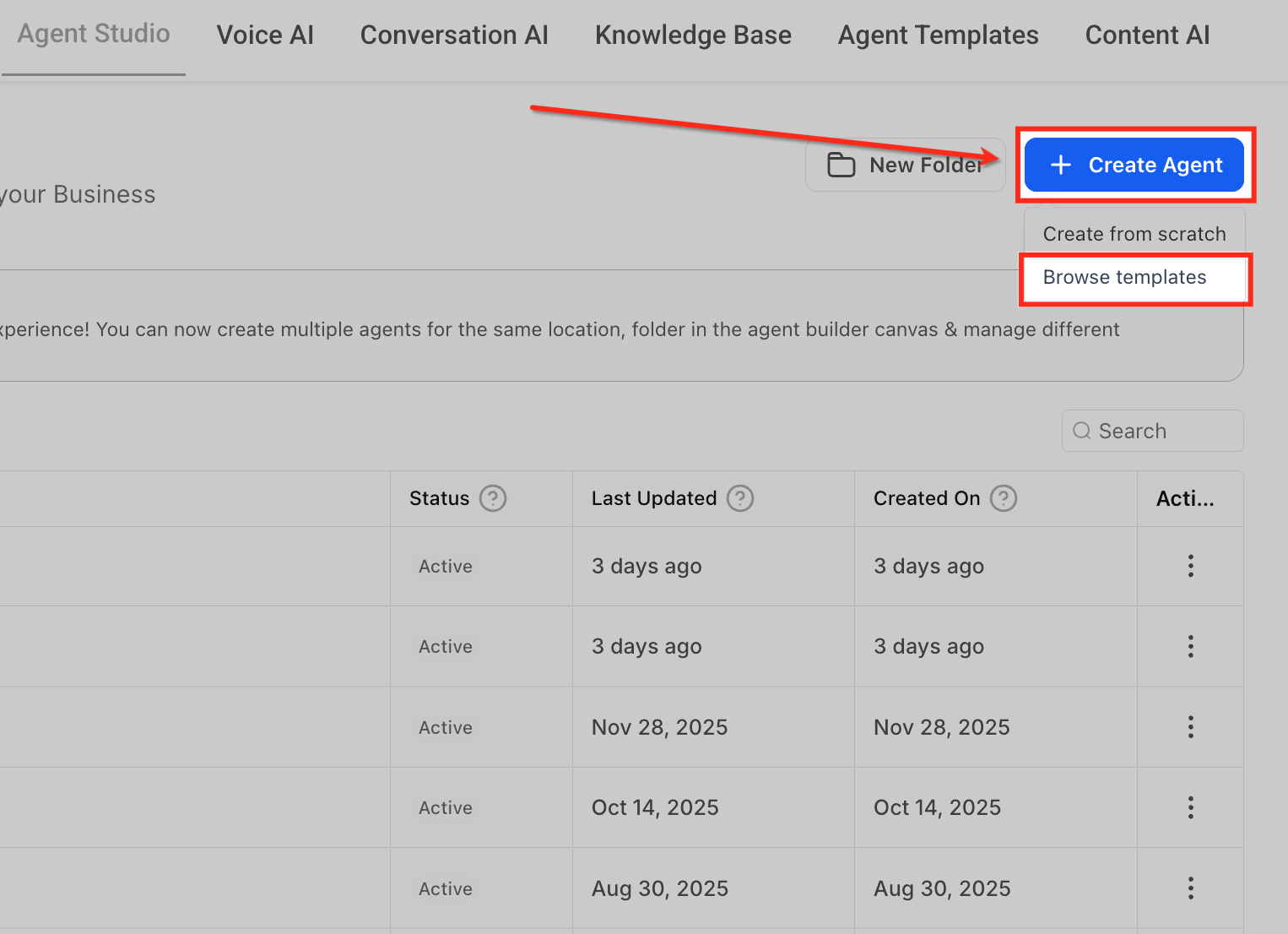Show help tooltip for Status column

tap(493, 498)
